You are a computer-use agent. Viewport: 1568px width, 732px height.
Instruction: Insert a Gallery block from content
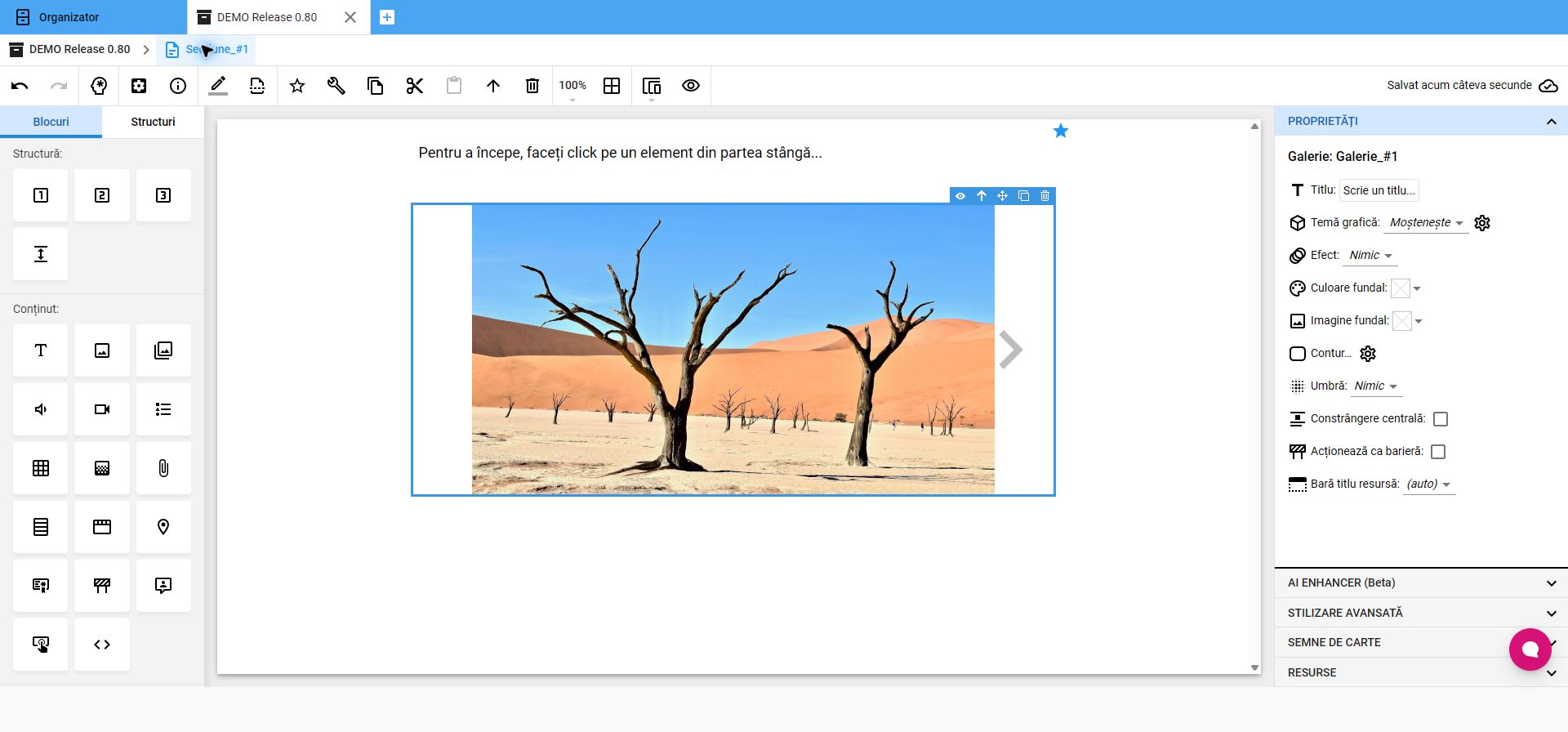(163, 350)
